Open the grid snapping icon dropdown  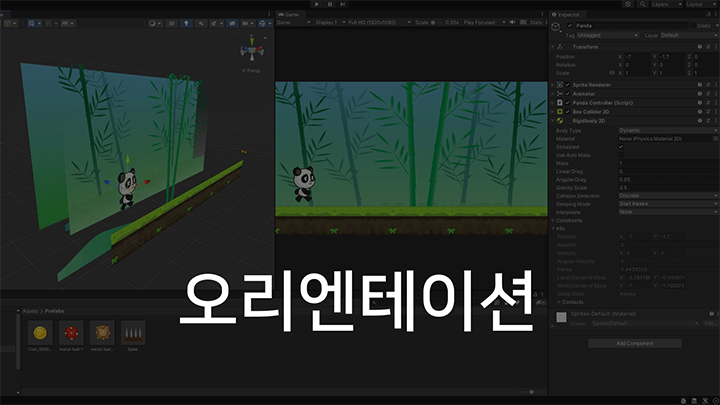[51, 23]
